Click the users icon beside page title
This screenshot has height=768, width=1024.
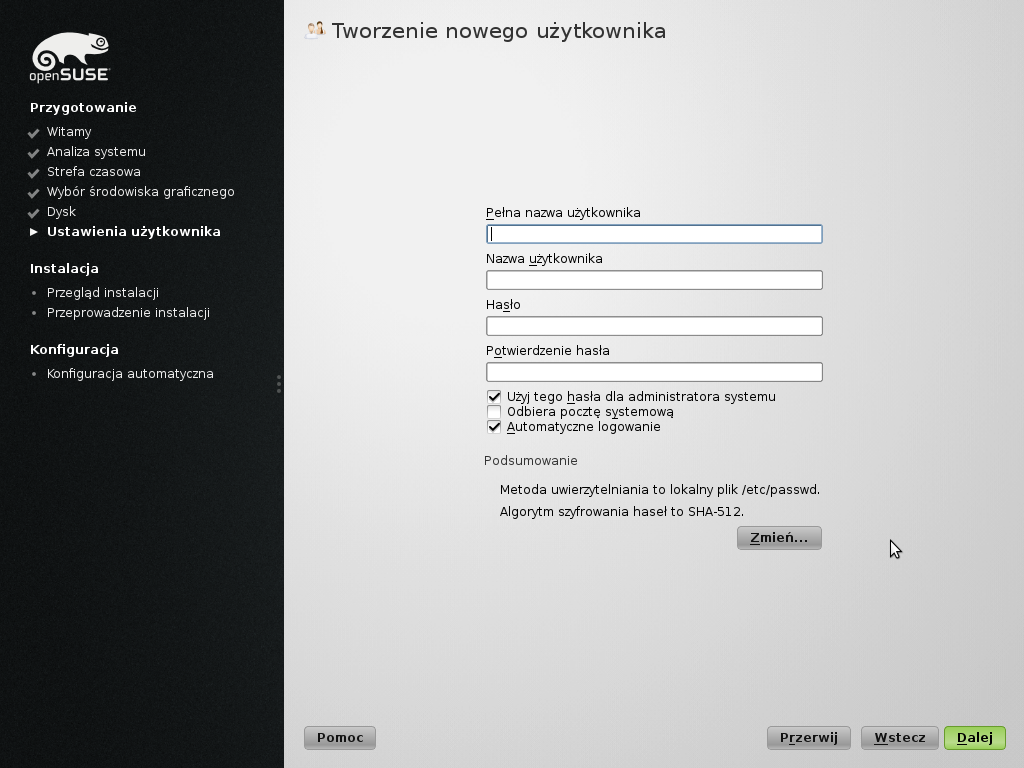tap(315, 30)
